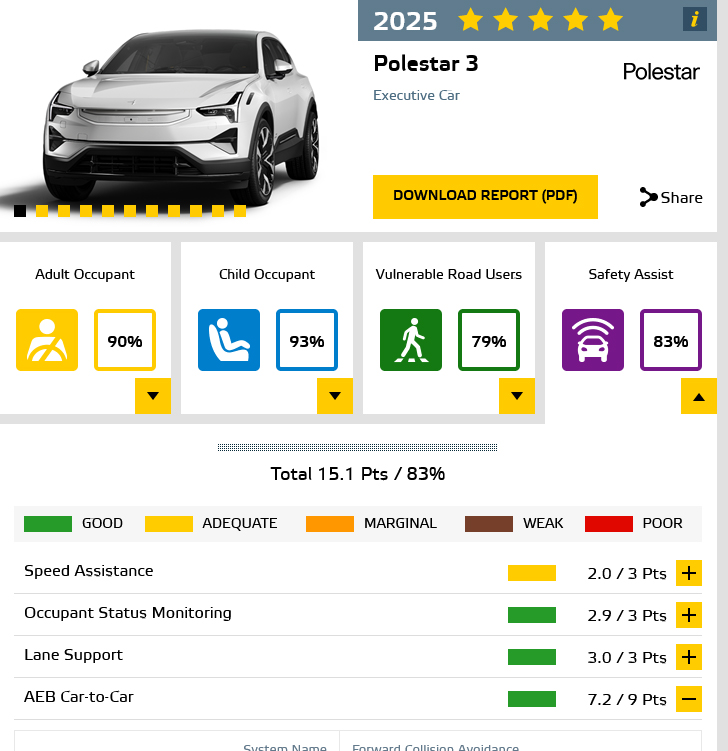This screenshot has width=728, height=751.
Task: Click the orange MARGINAL legend swatch
Action: [330, 524]
